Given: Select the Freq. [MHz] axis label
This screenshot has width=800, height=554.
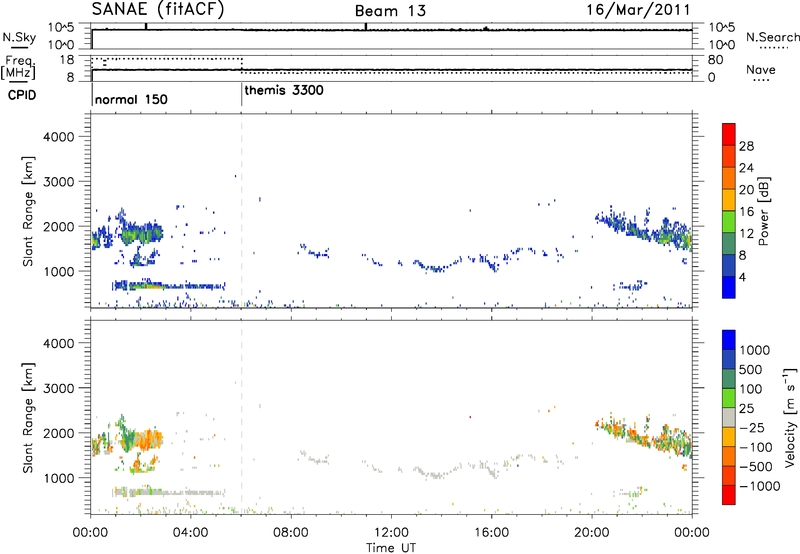Looking at the screenshot, I should tap(18, 68).
